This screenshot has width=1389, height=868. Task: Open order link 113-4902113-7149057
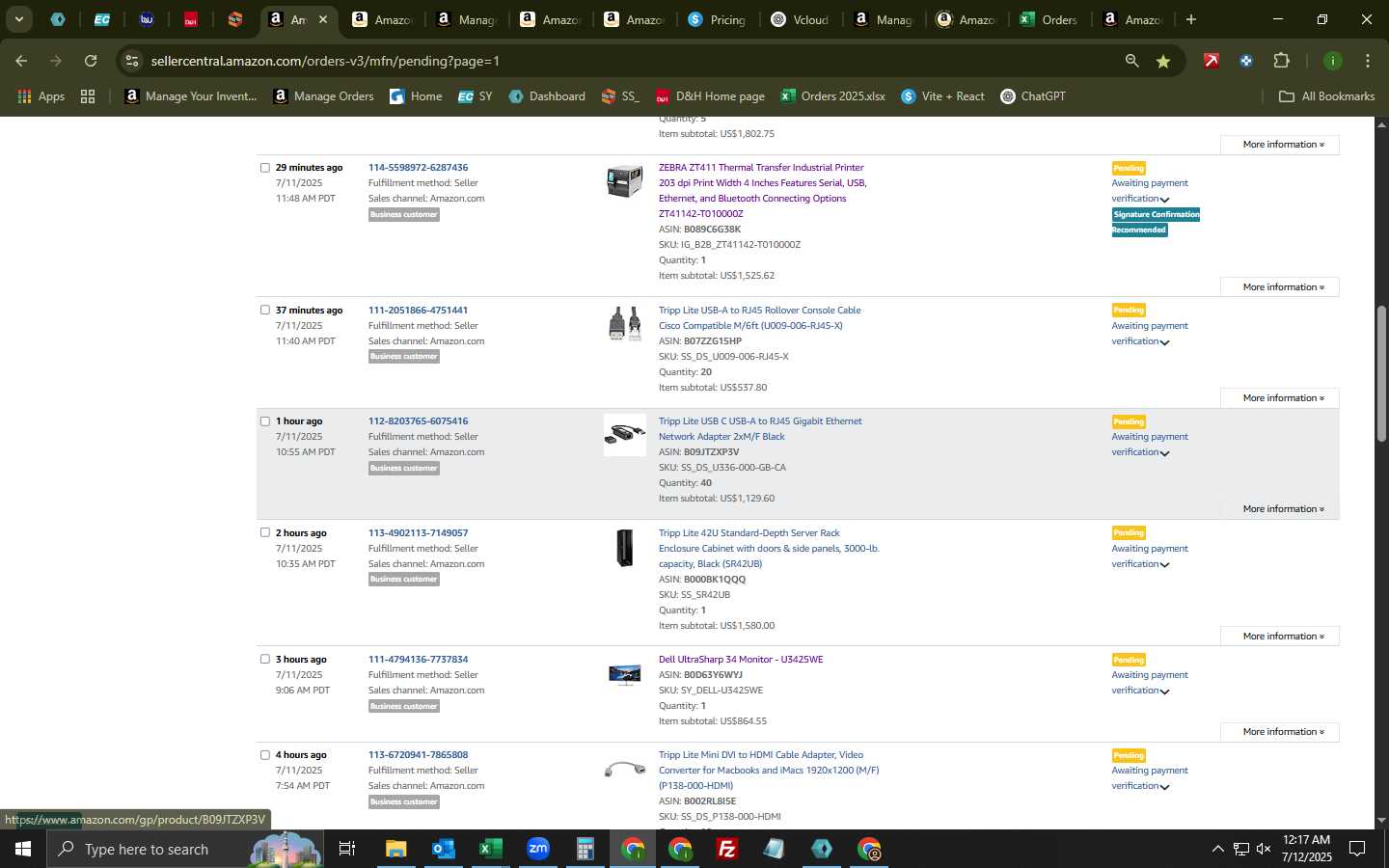click(418, 533)
